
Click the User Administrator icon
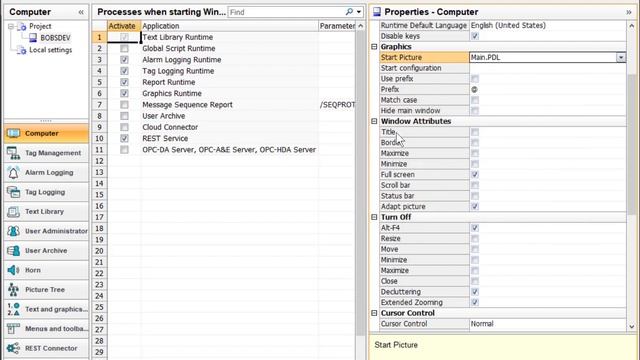click(13, 231)
